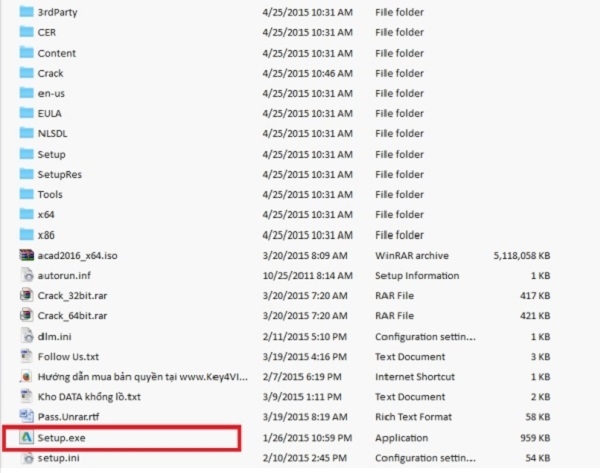600x473 pixels.
Task: Select the Content folder name
Action: [x=57, y=53]
